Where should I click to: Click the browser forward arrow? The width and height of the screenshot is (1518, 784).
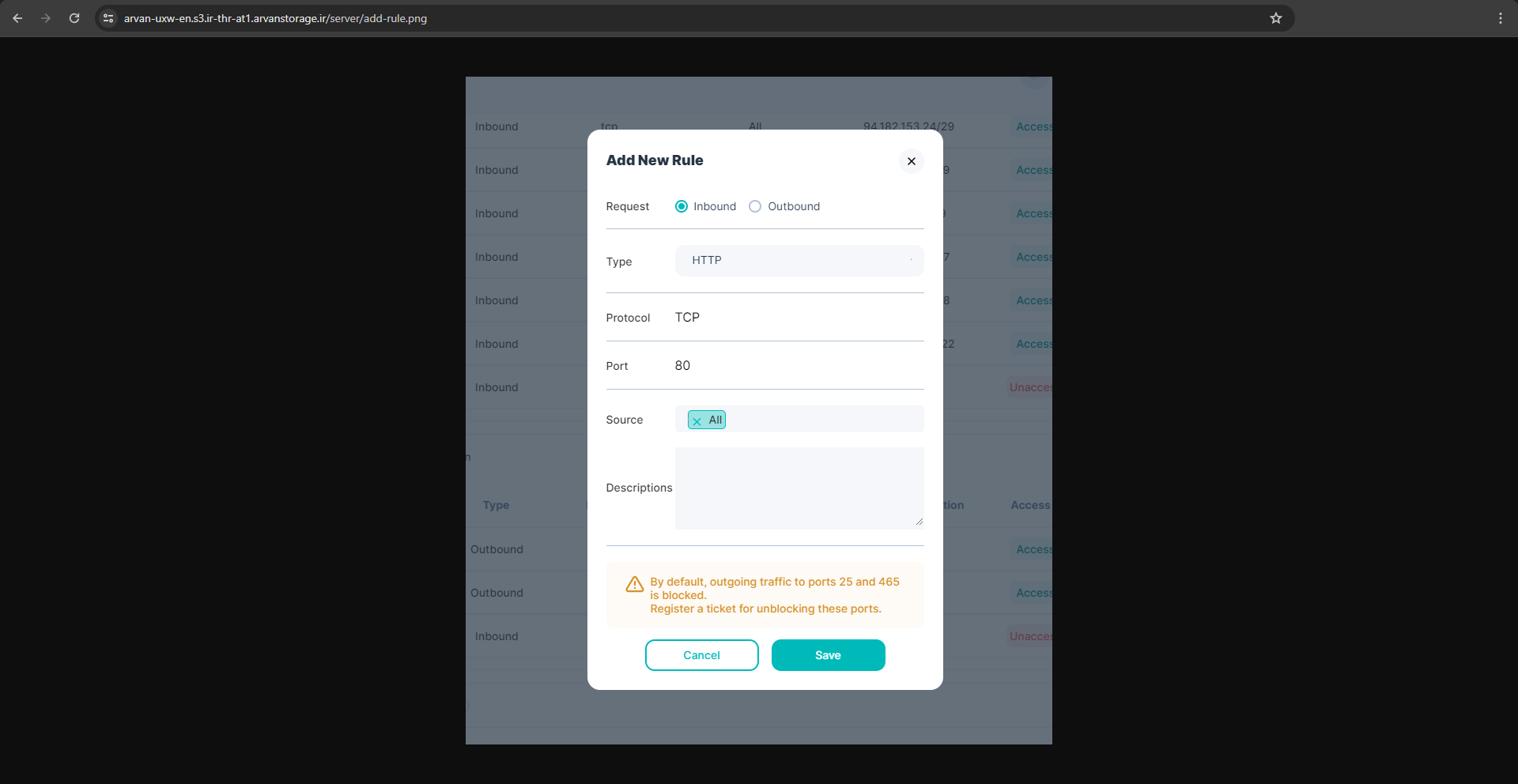tap(46, 18)
